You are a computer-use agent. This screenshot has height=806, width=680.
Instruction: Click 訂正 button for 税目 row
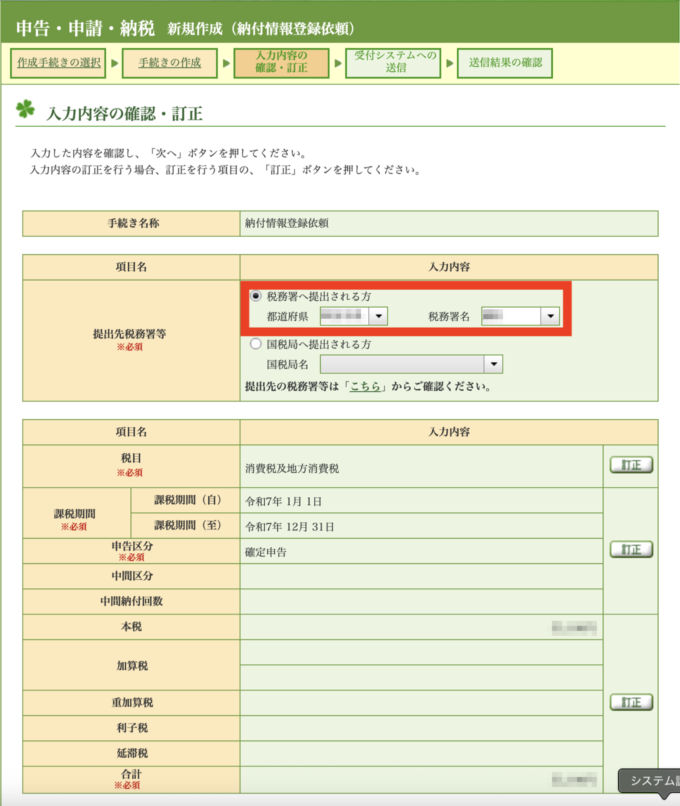click(x=631, y=465)
